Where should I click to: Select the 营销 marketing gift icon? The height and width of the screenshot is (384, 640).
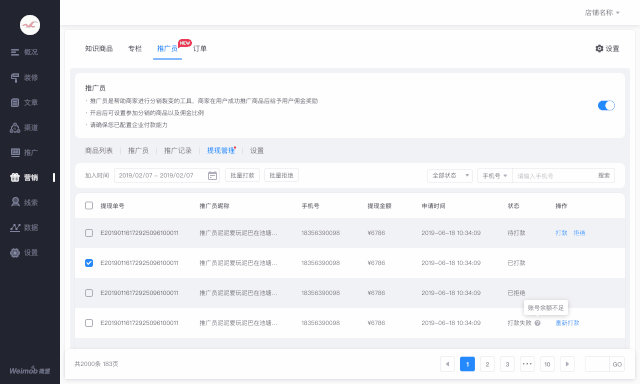click(x=15, y=178)
